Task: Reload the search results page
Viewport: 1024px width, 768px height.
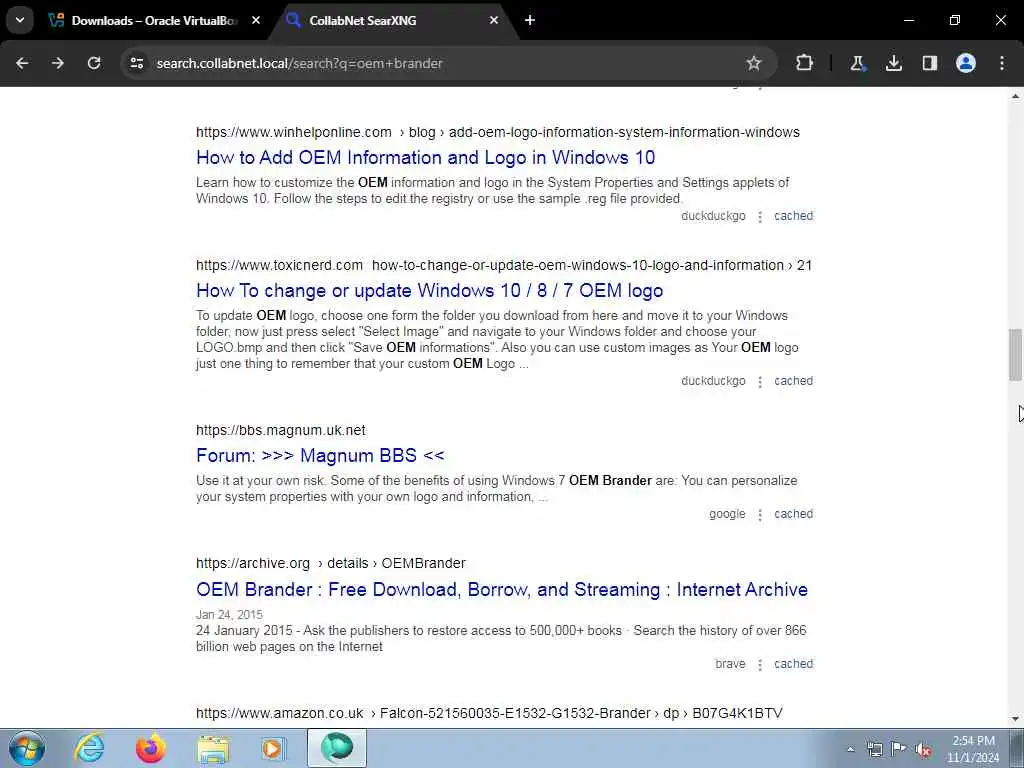Action: pyautogui.click(x=94, y=63)
